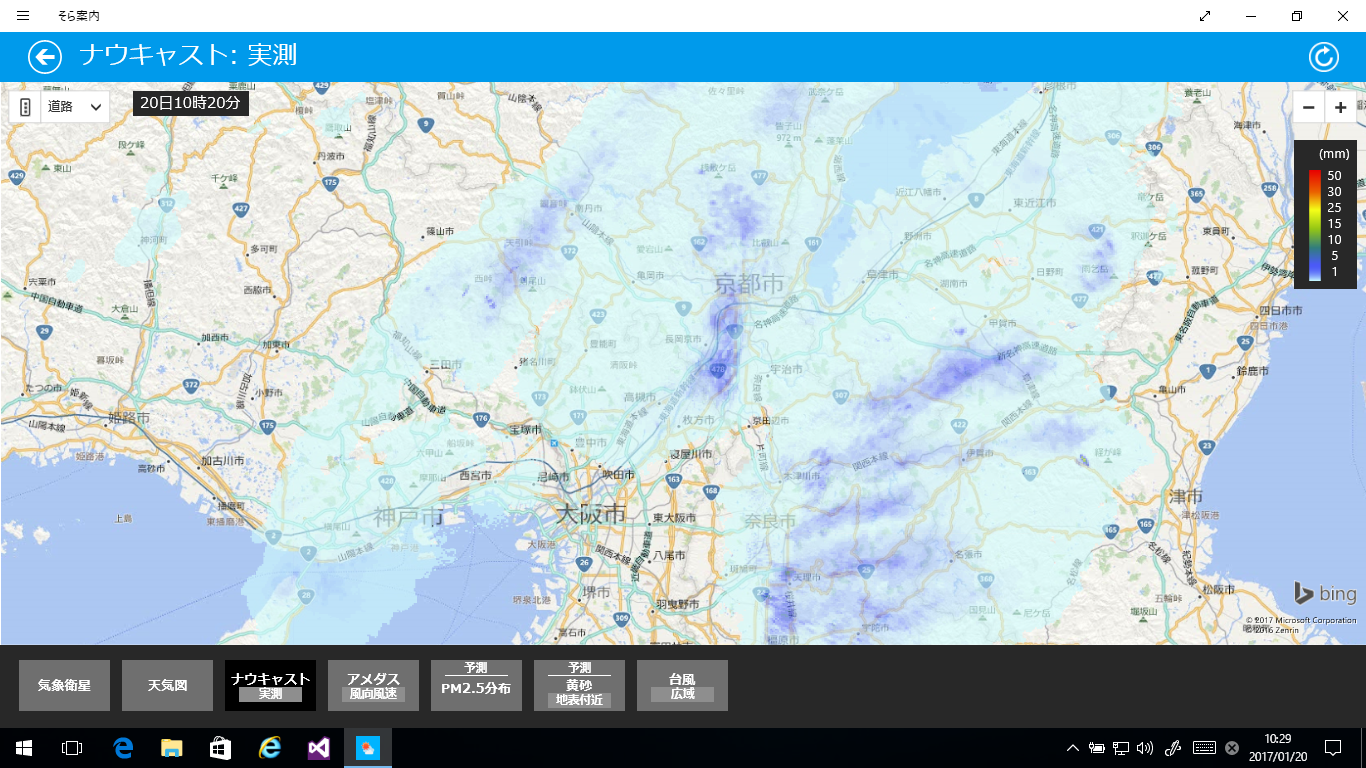The height and width of the screenshot is (768, 1366).
Task: Select the ナウキャスト 実測 tab
Action: click(270, 685)
